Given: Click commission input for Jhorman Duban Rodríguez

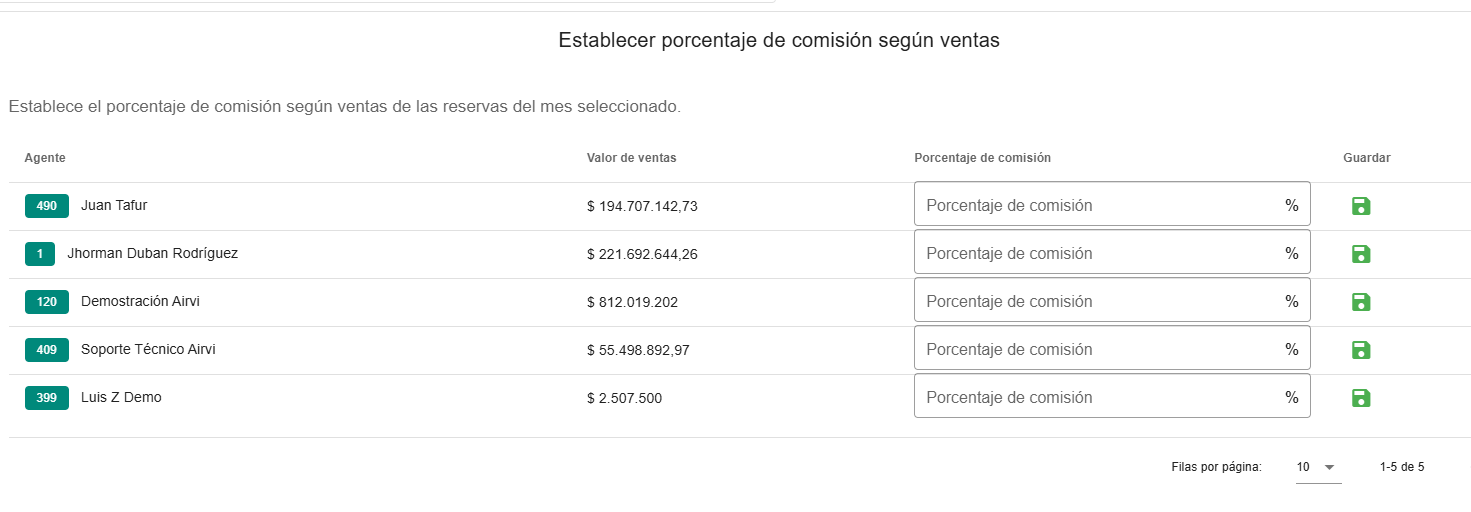Looking at the screenshot, I should coord(1100,253).
